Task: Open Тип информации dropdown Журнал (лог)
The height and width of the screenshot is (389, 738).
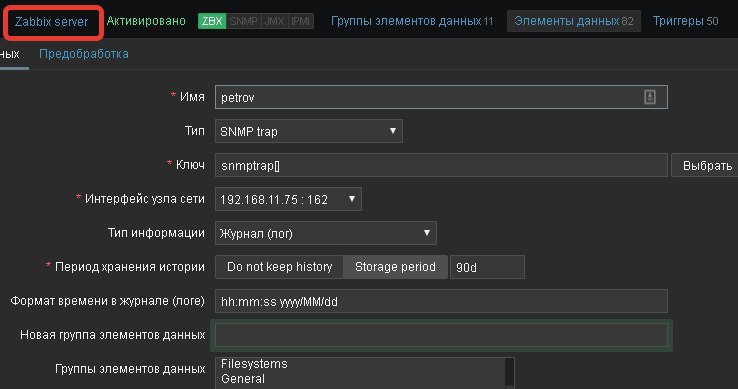Action: click(x=326, y=233)
